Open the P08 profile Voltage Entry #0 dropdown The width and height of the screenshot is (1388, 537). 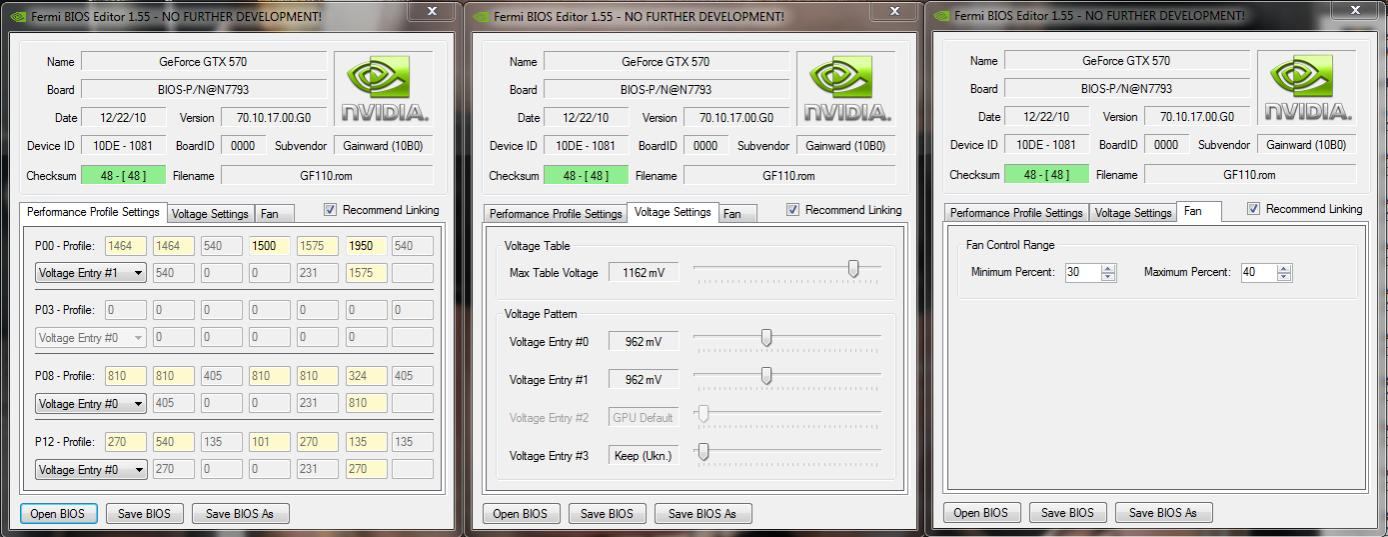[x=91, y=404]
